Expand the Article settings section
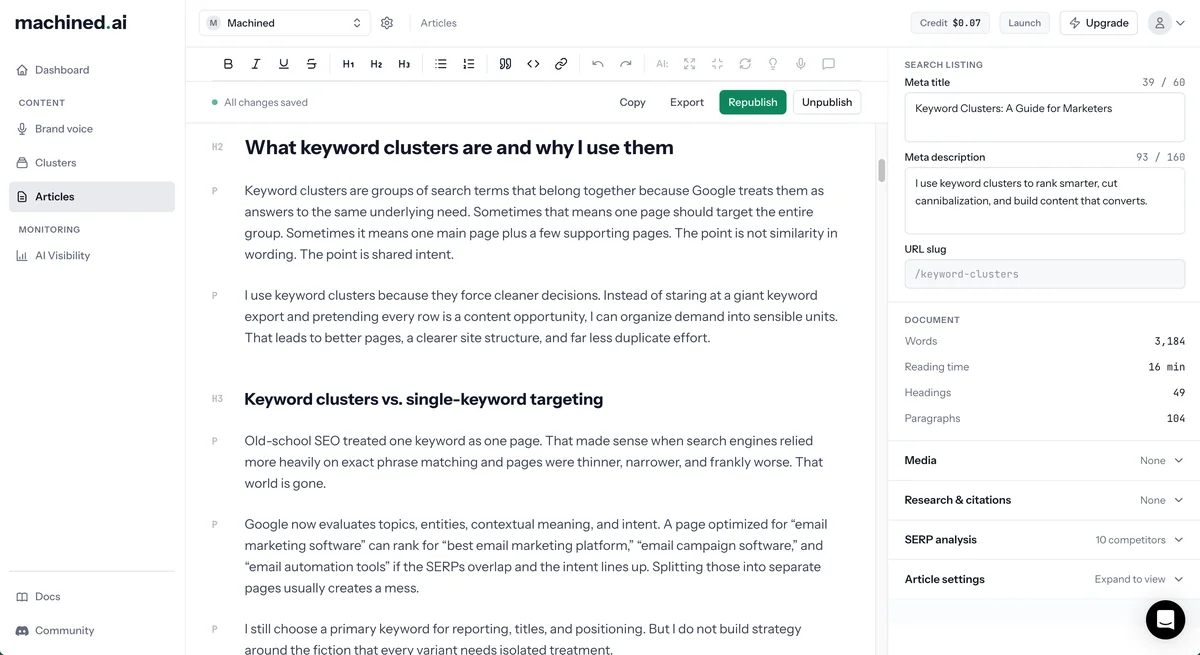The image size is (1200, 655). [1044, 579]
